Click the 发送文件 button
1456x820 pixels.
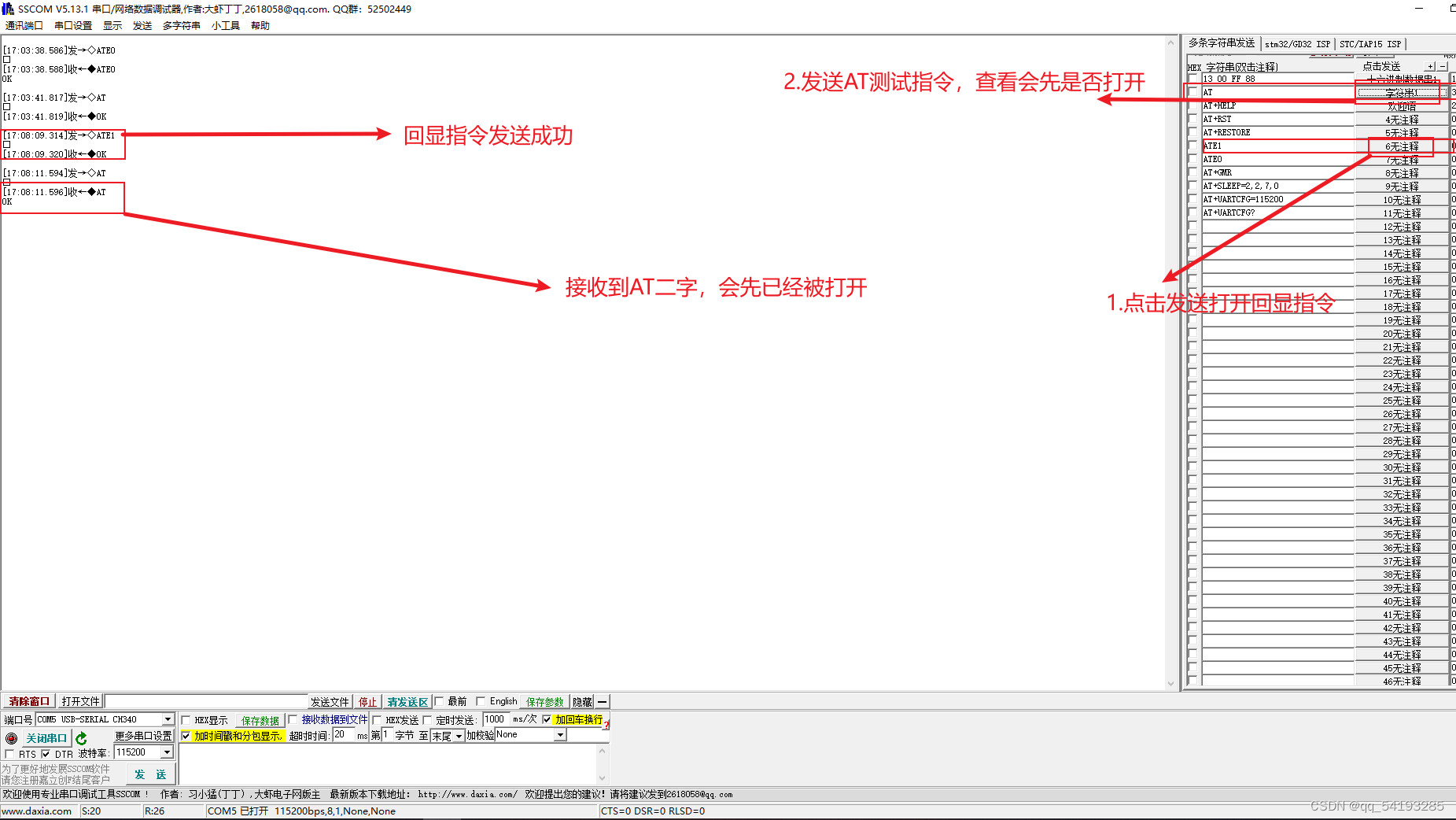(x=330, y=701)
